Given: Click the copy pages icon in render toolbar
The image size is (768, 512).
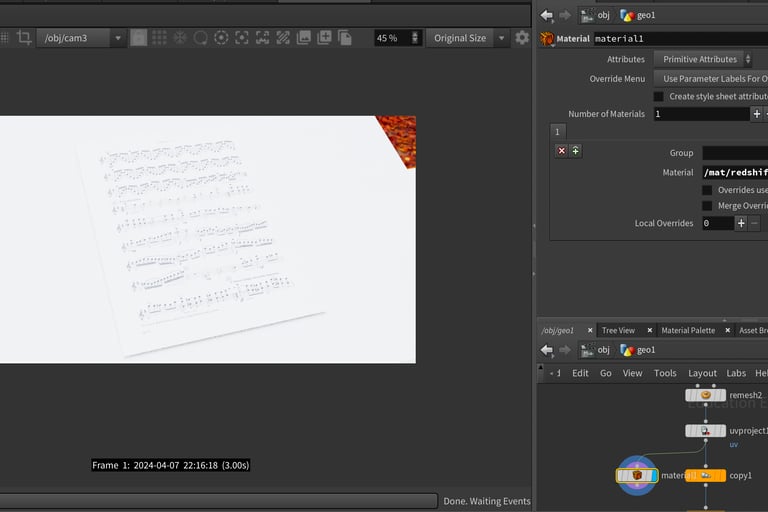Looking at the screenshot, I should 344,38.
